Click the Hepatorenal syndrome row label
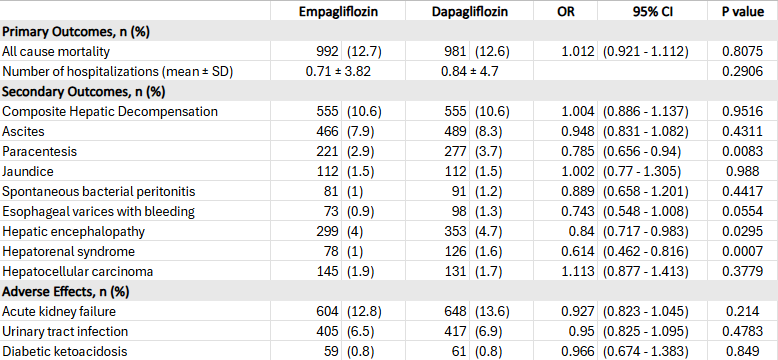 pyautogui.click(x=68, y=251)
